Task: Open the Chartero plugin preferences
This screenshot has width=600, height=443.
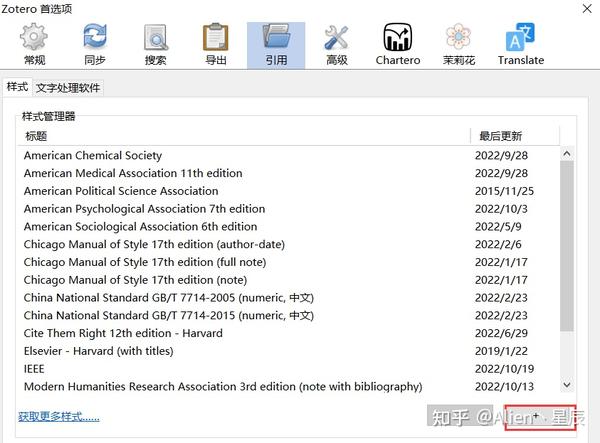Action: pyautogui.click(x=398, y=45)
